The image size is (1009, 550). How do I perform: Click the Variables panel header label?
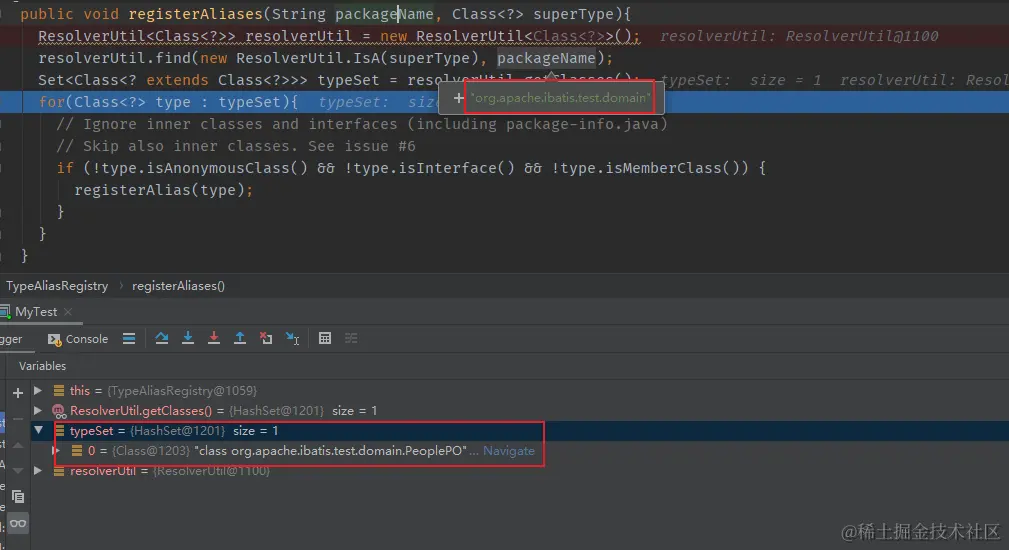click(42, 366)
